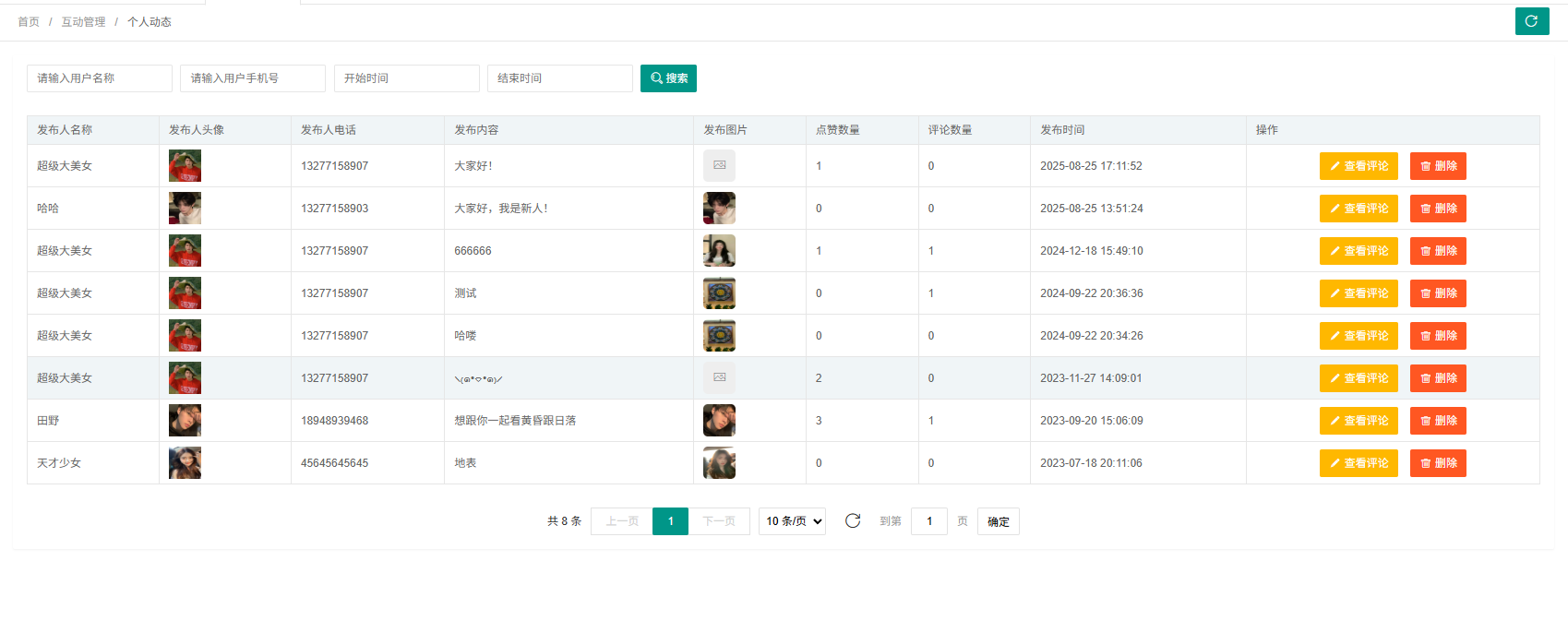This screenshot has height=621, width=1568.
Task: Open 互动管理 breadcrumb item
Action: point(83,22)
